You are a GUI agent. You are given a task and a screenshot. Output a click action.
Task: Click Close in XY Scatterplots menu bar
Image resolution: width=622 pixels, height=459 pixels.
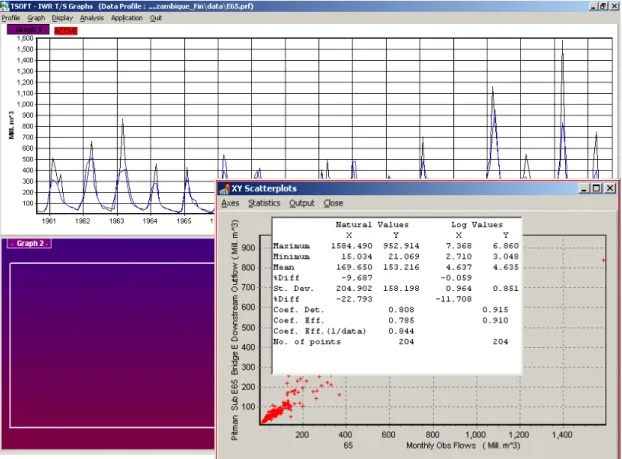pos(333,203)
